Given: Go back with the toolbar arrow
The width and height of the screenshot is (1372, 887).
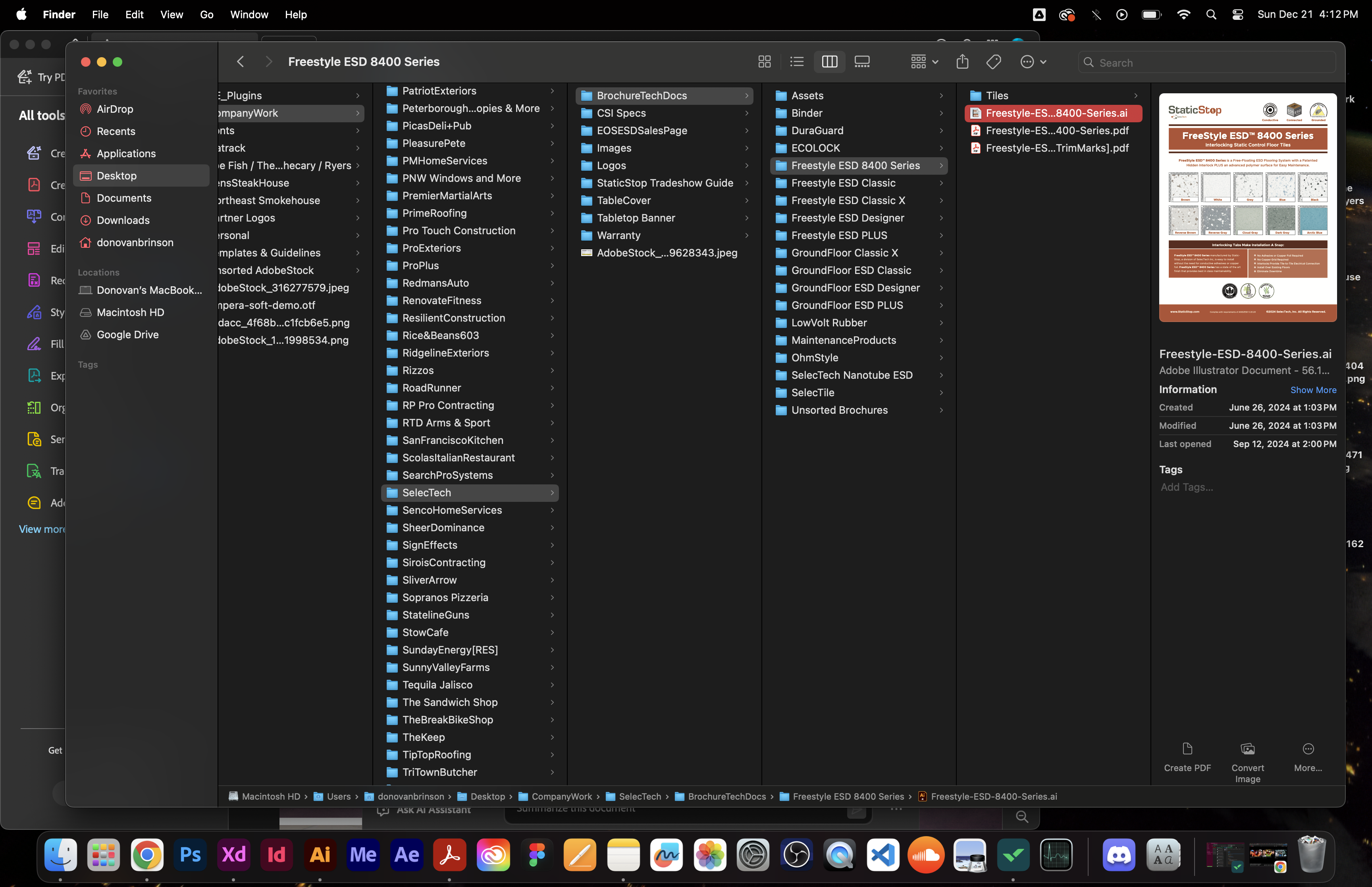Looking at the screenshot, I should pyautogui.click(x=241, y=62).
